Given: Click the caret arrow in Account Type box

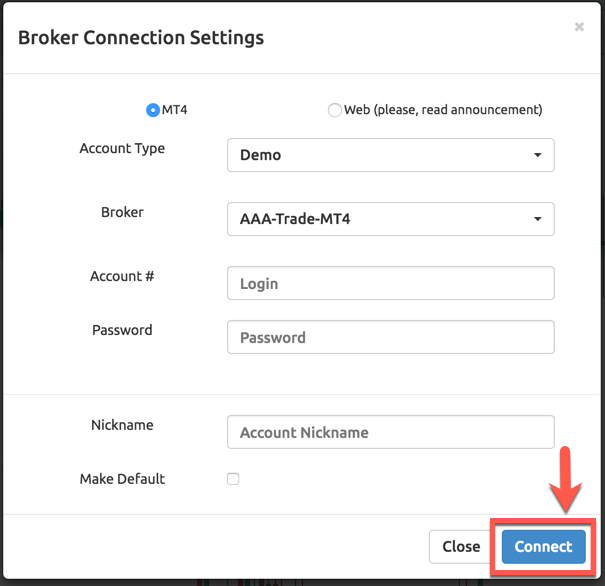Looking at the screenshot, I should [x=537, y=155].
